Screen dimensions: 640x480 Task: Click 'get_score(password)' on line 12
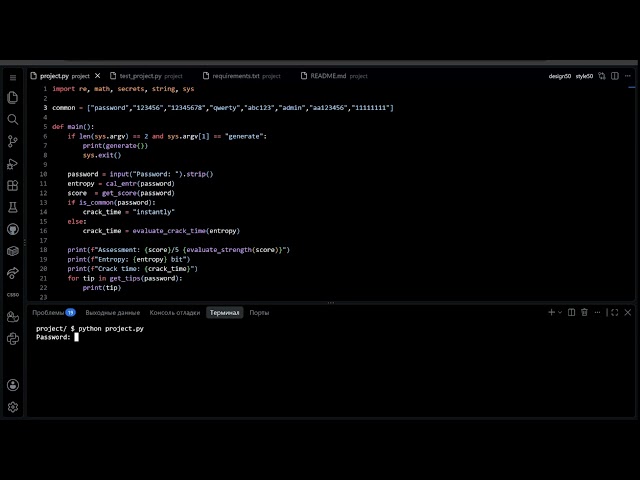click(138, 193)
